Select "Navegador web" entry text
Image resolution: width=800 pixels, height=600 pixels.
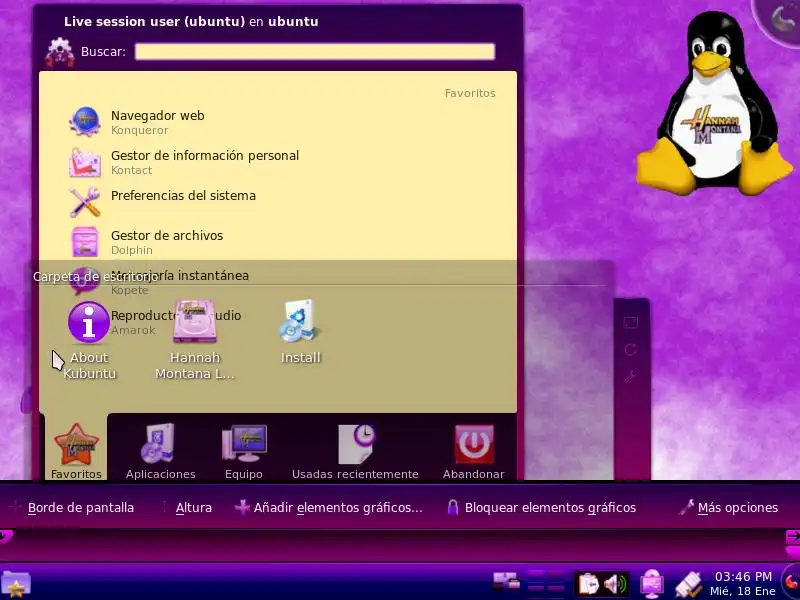[x=158, y=115]
